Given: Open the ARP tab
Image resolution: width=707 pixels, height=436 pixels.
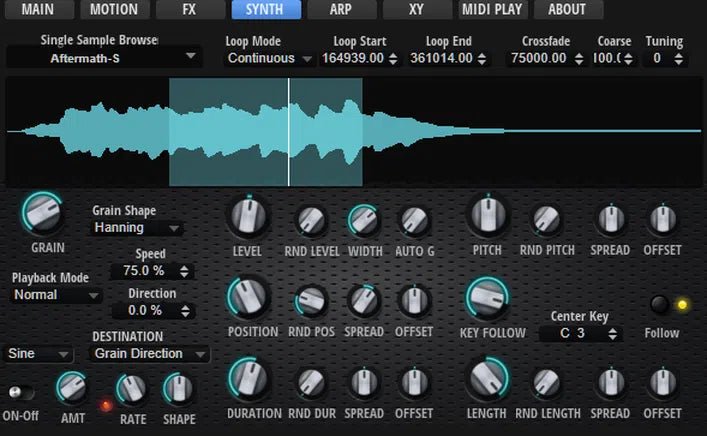Looking at the screenshot, I should (x=342, y=10).
